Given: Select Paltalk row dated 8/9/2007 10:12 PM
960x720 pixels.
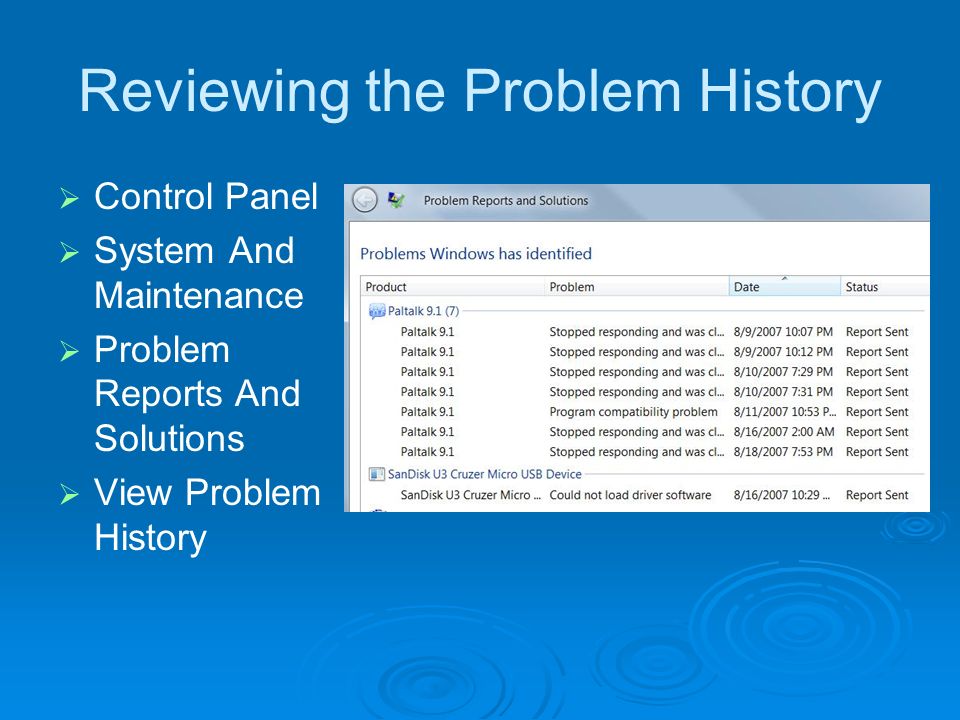Looking at the screenshot, I should coord(654,352).
